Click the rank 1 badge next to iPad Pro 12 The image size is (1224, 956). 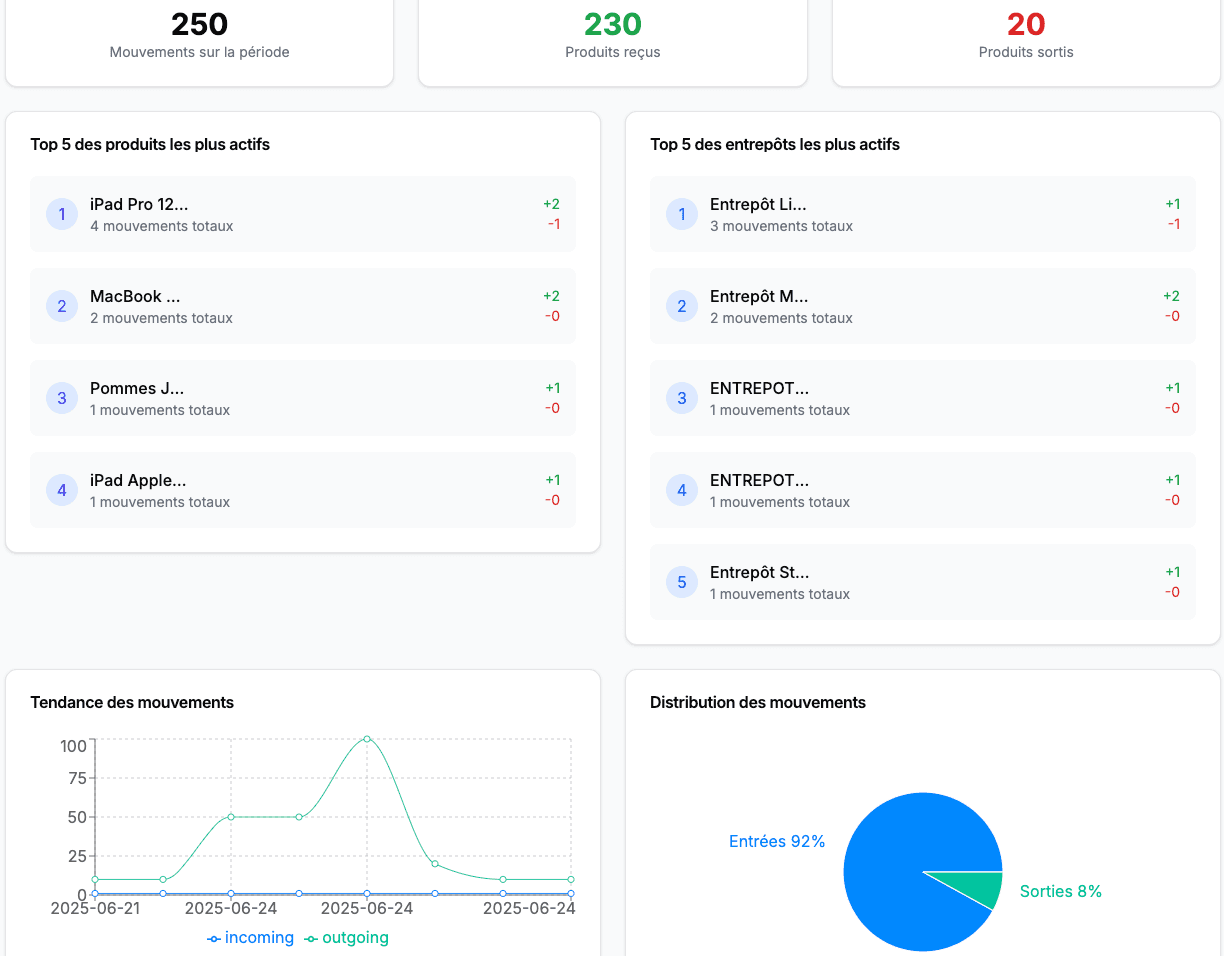tap(62, 214)
